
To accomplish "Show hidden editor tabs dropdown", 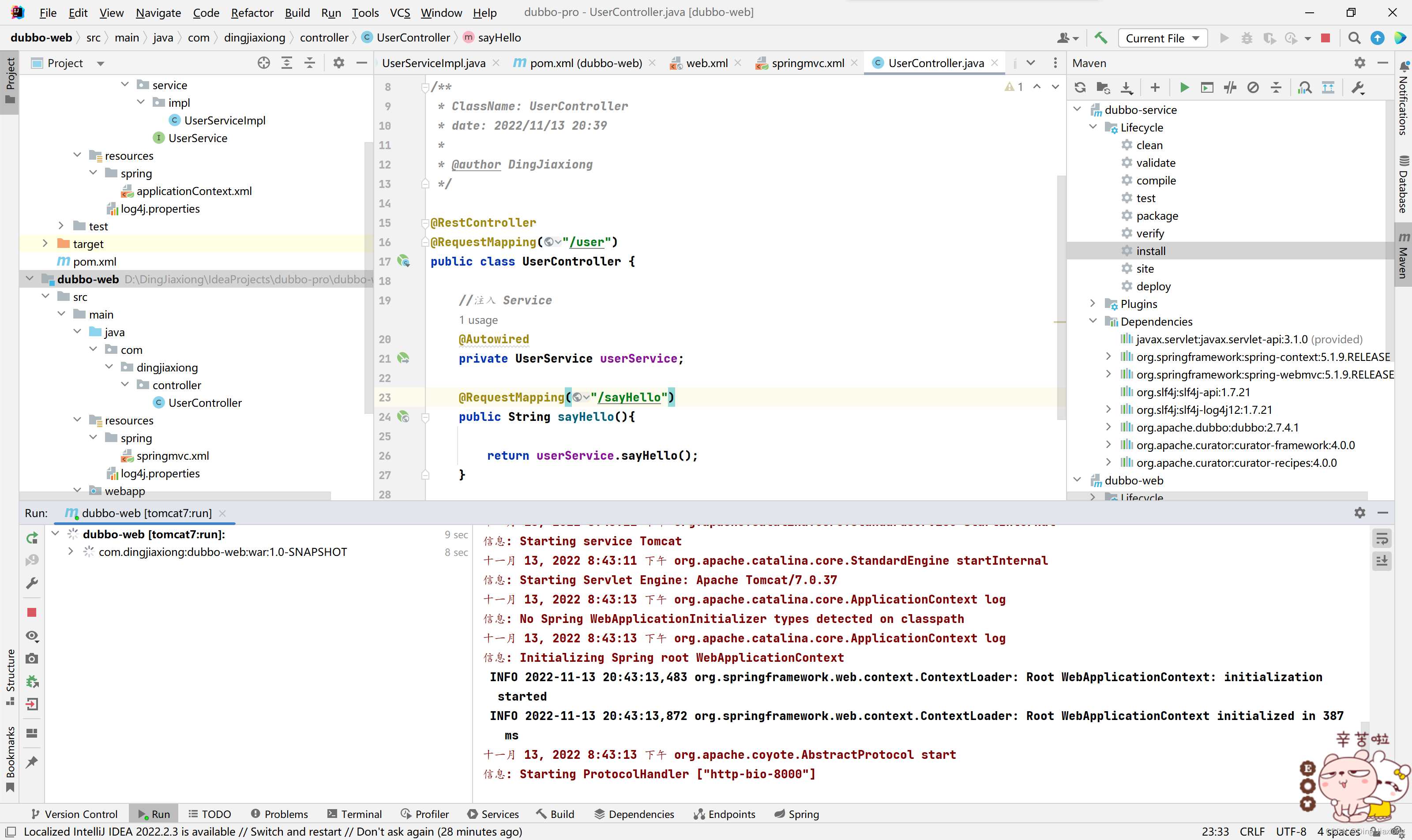I will [x=1030, y=63].
